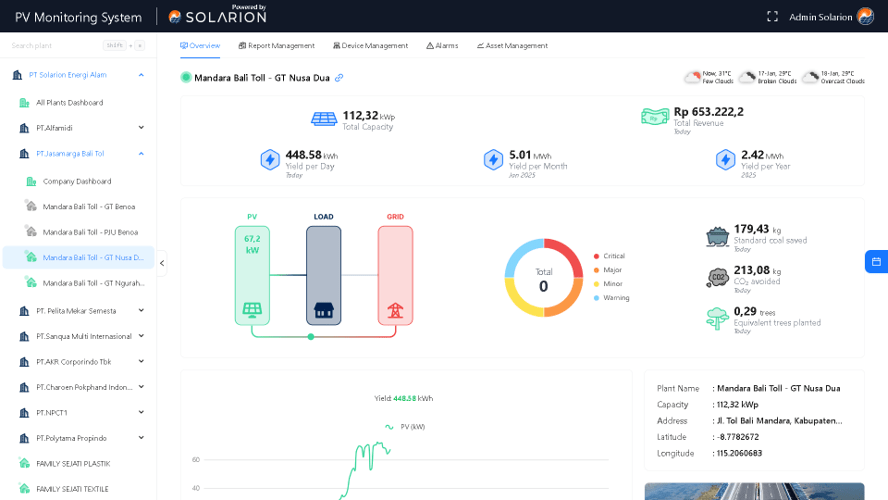Expand the PT.Alfamidi plant group
This screenshot has width=888, height=500.
(141, 127)
